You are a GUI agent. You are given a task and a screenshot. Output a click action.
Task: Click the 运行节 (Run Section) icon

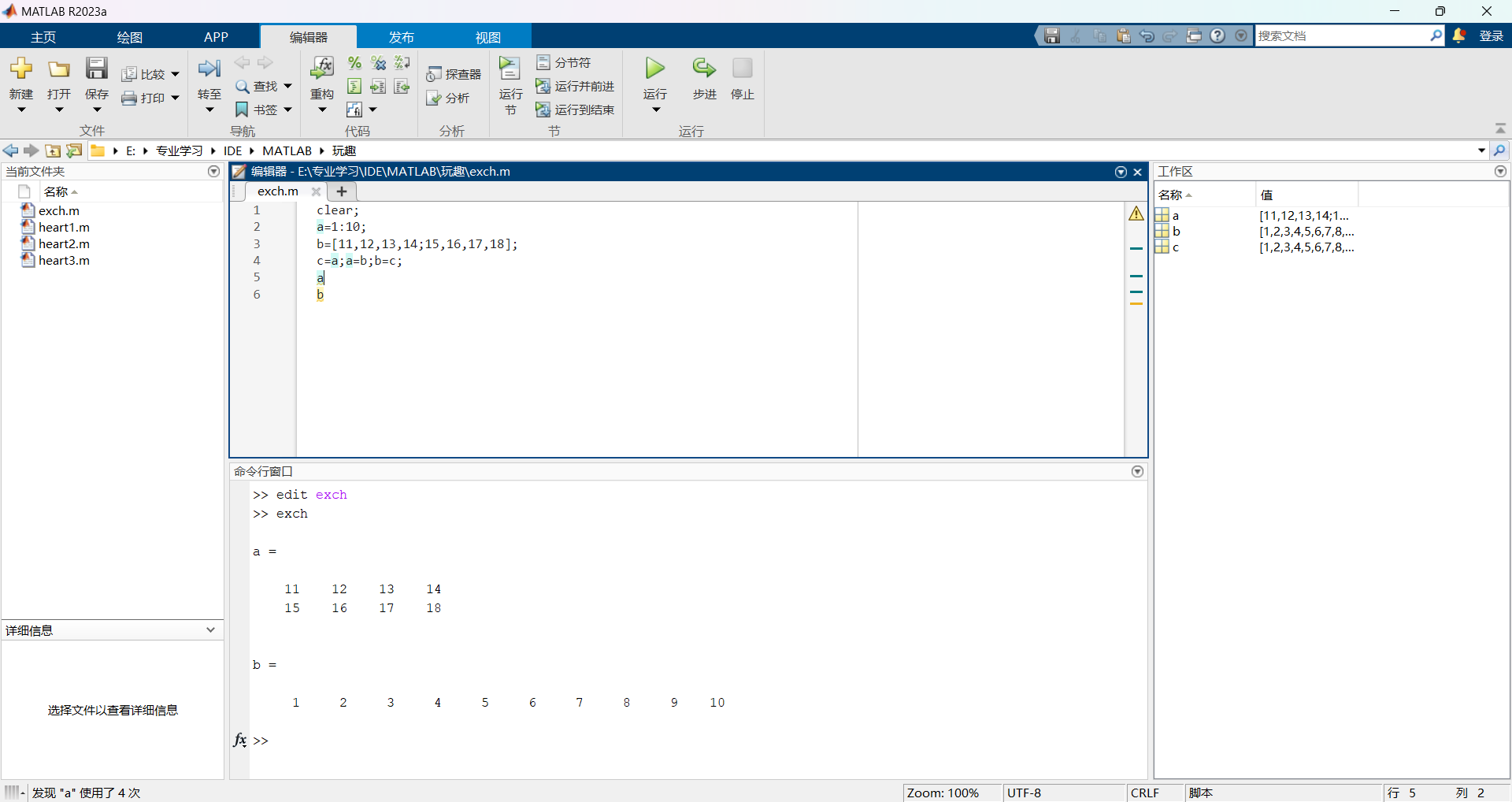(x=510, y=69)
